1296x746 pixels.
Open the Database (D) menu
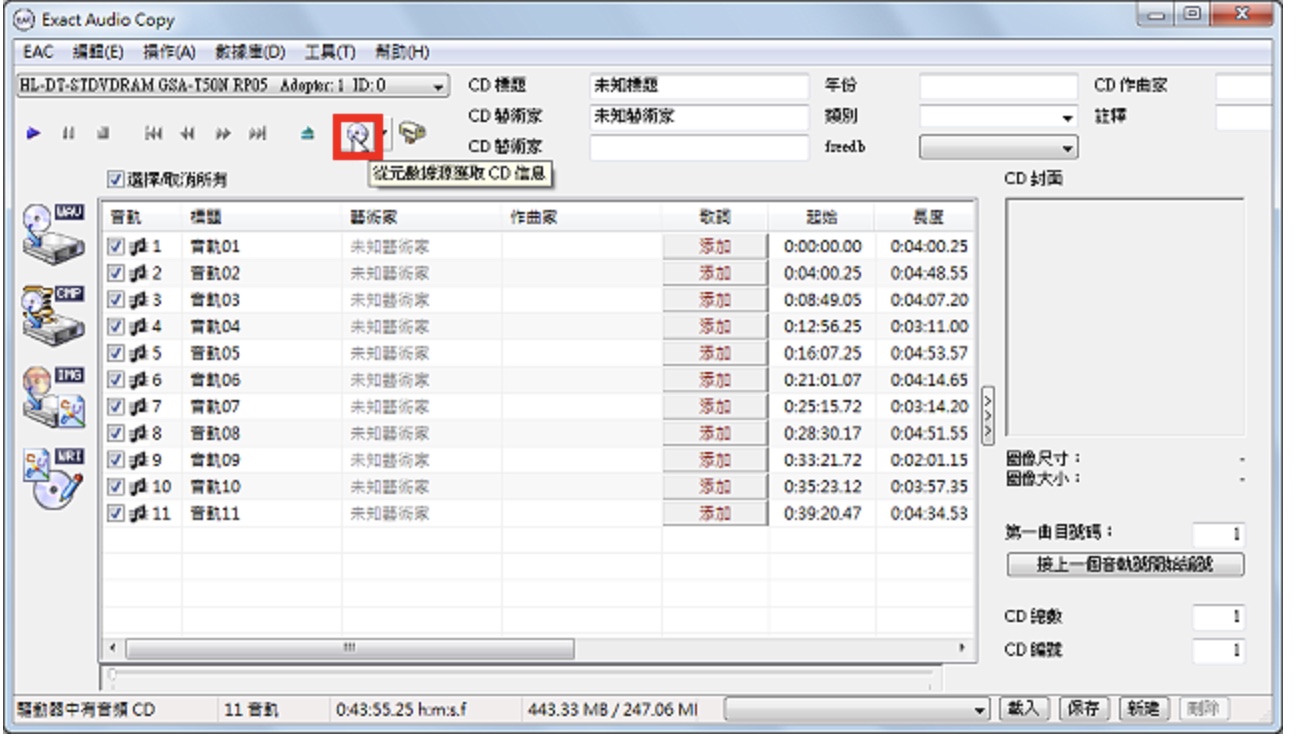click(x=249, y=52)
